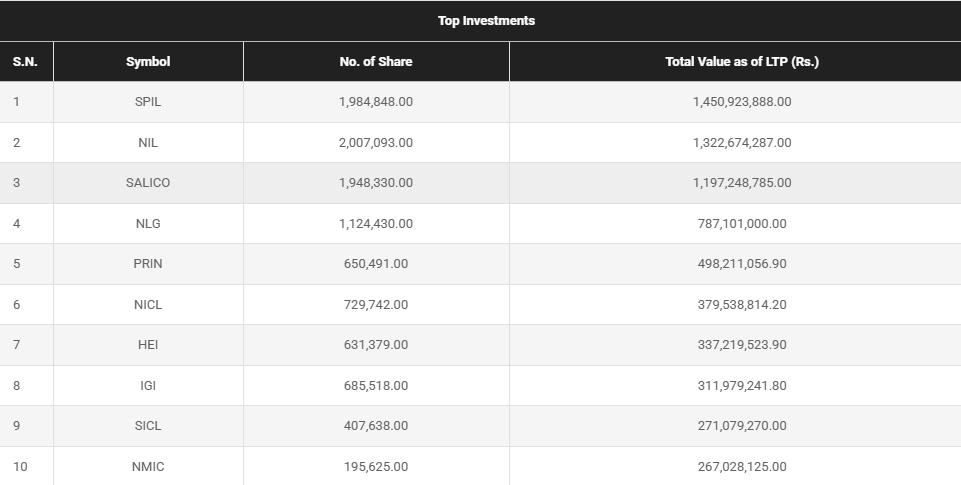Screen dimensions: 961x485
Task: Click the 195,625.00 share count cell
Action: click(x=376, y=467)
